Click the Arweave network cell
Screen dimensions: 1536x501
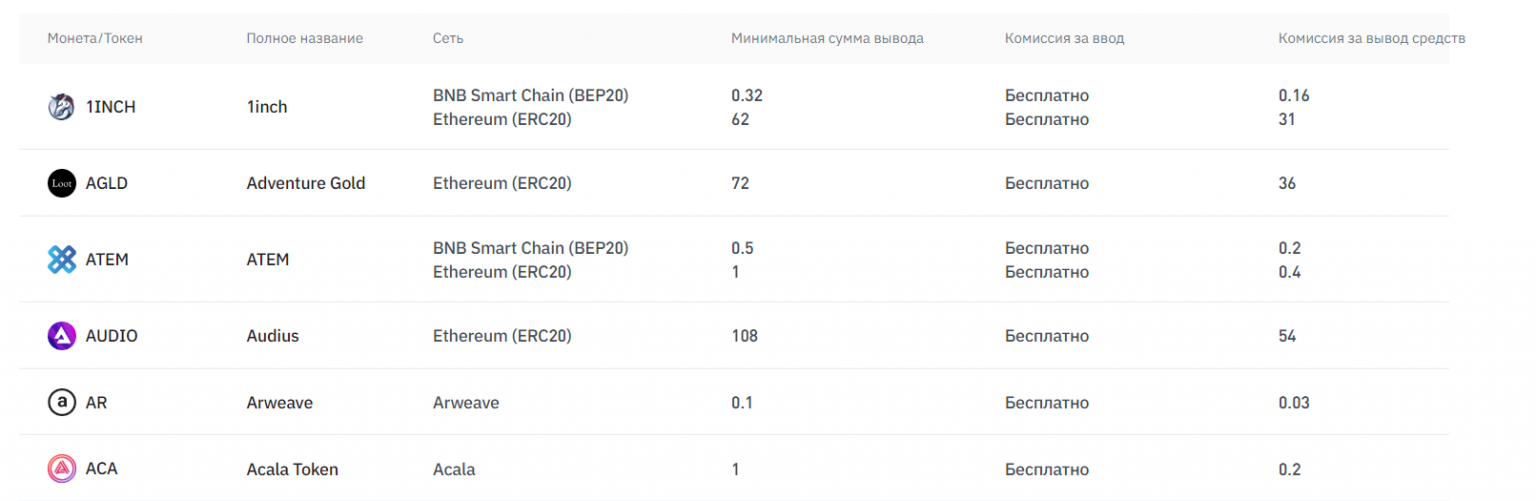tap(466, 403)
